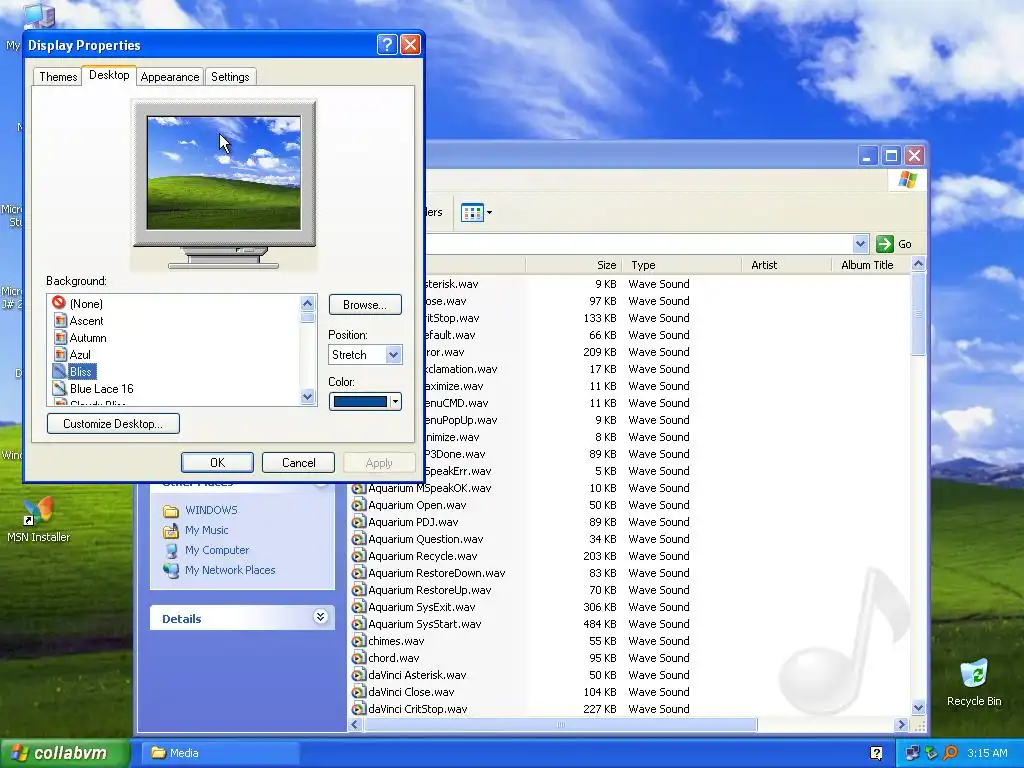This screenshot has height=768, width=1024.
Task: Select daVinci Asterisk.wav file name
Action: click(417, 675)
